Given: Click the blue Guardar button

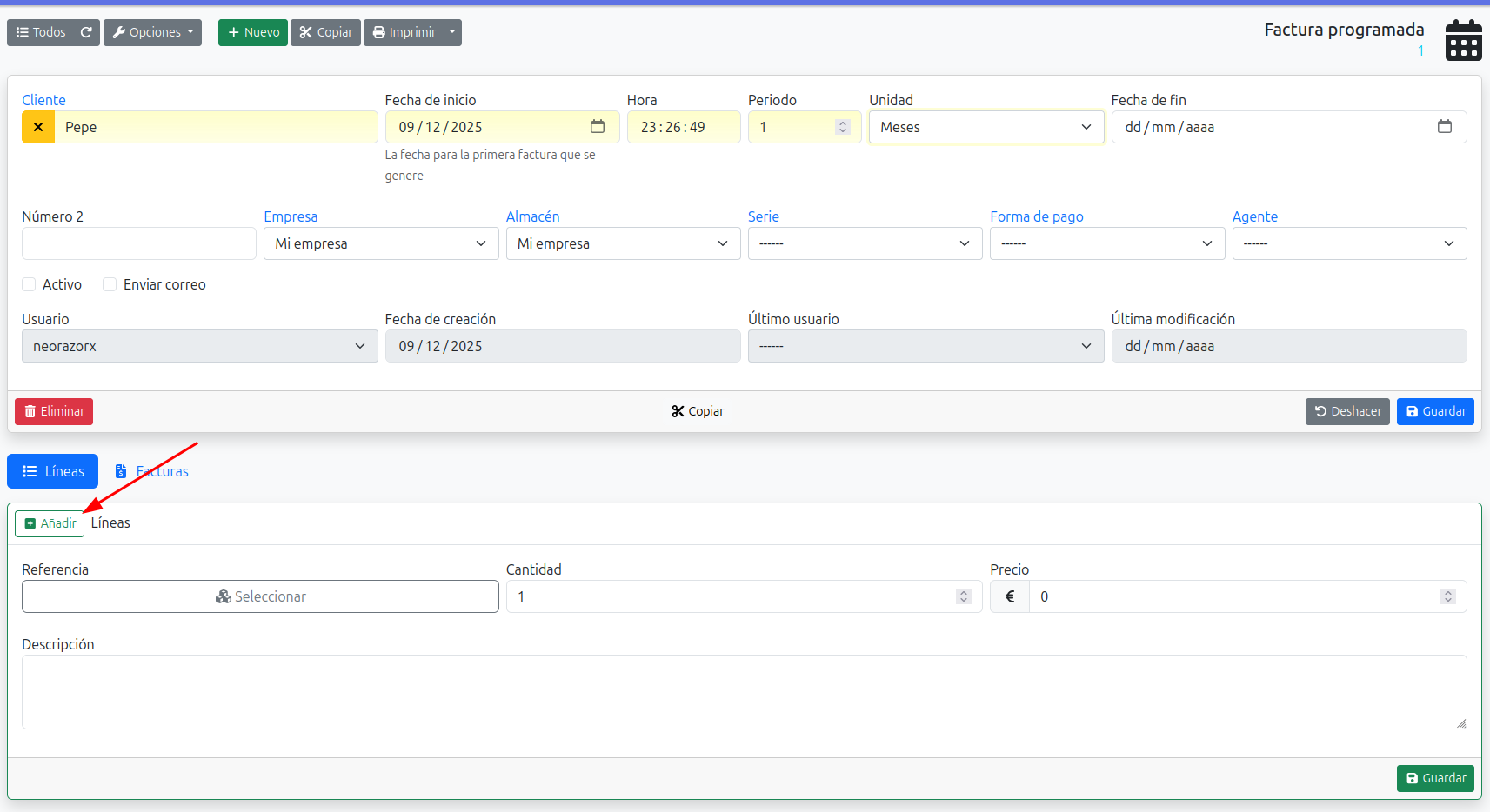Looking at the screenshot, I should coord(1434,411).
